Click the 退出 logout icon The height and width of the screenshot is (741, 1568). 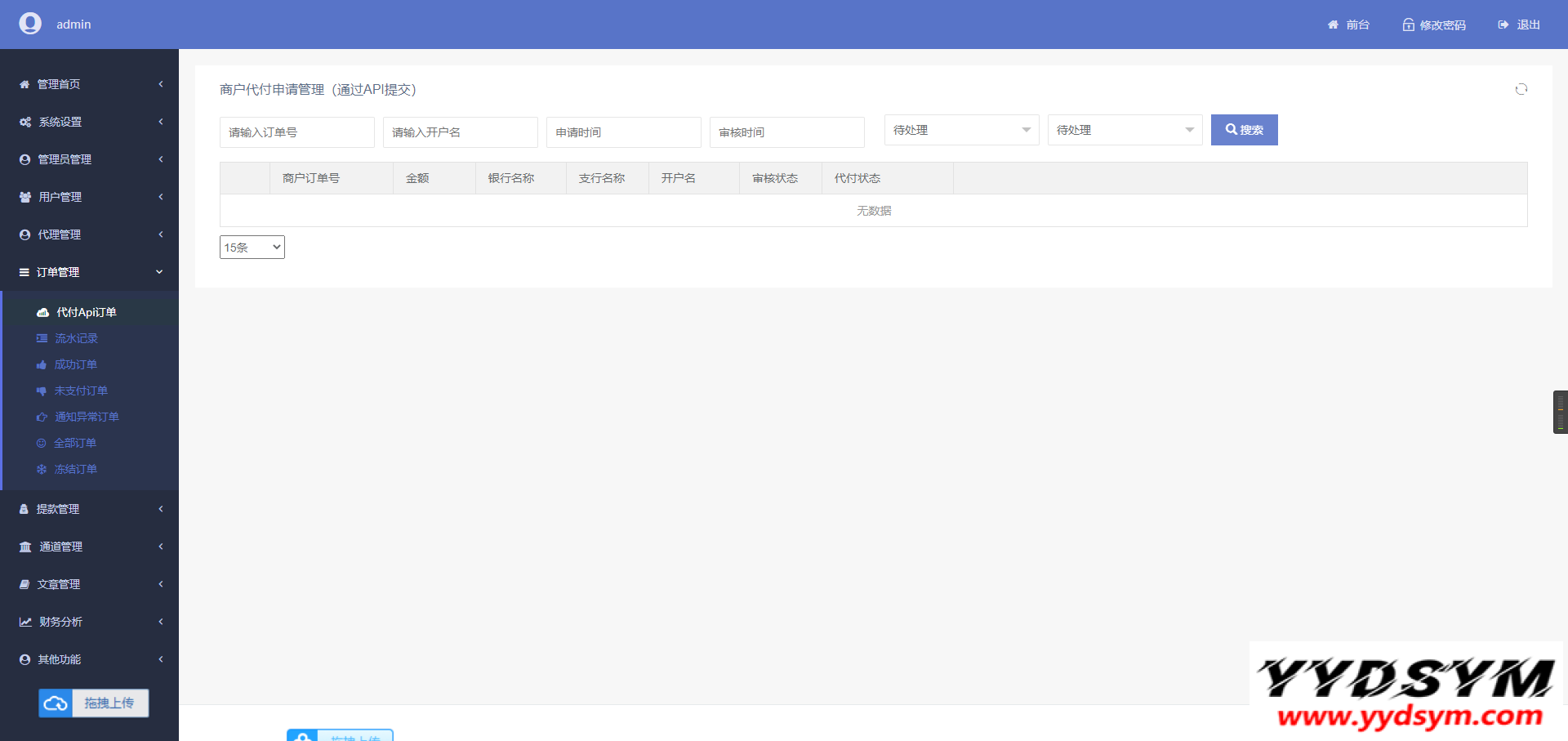pyautogui.click(x=1503, y=25)
